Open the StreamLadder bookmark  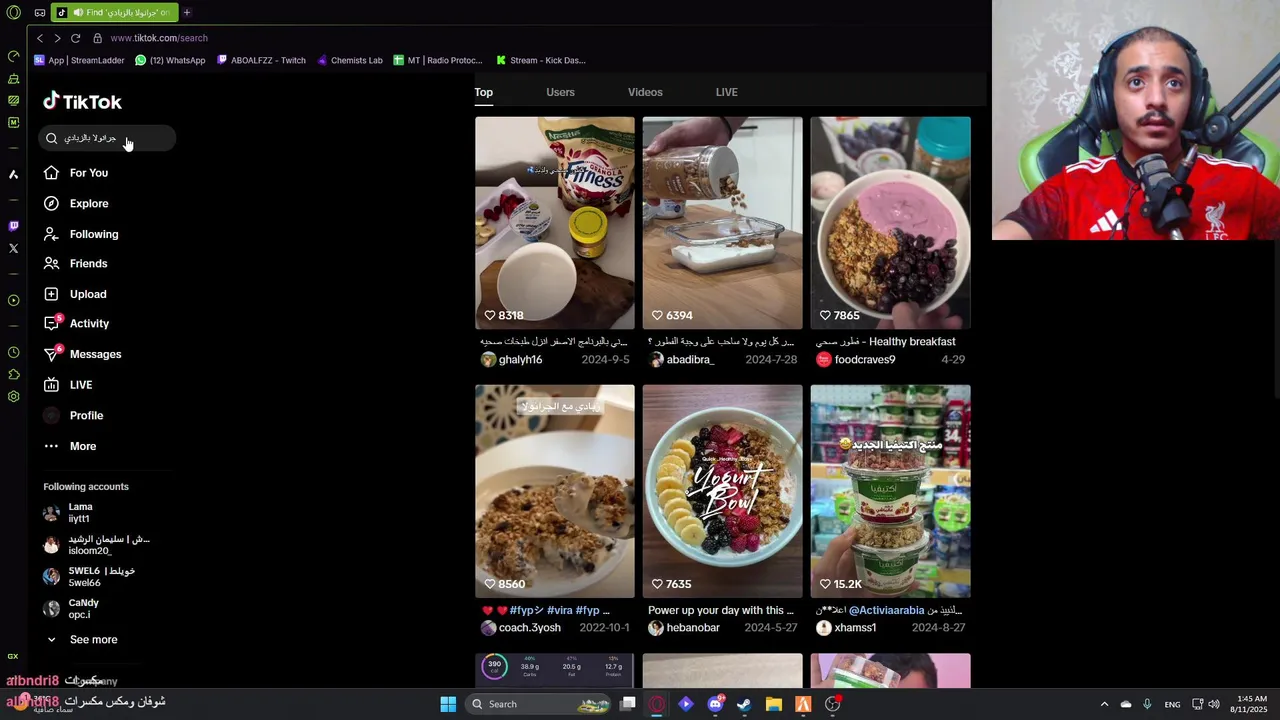click(x=79, y=60)
